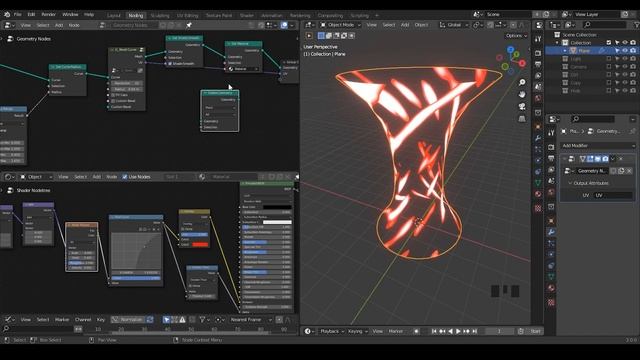Image resolution: width=640 pixels, height=360 pixels.
Task: Disable rendering of Plane via camera icon
Action: click(633, 51)
